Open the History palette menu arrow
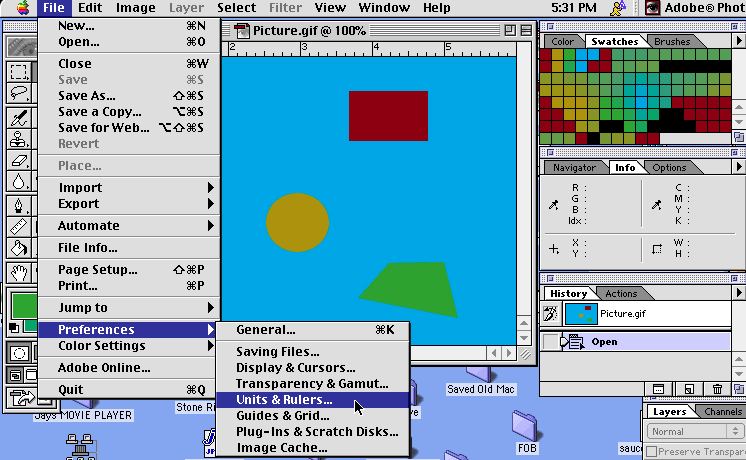Screen dimensions: 746x460 738,293
